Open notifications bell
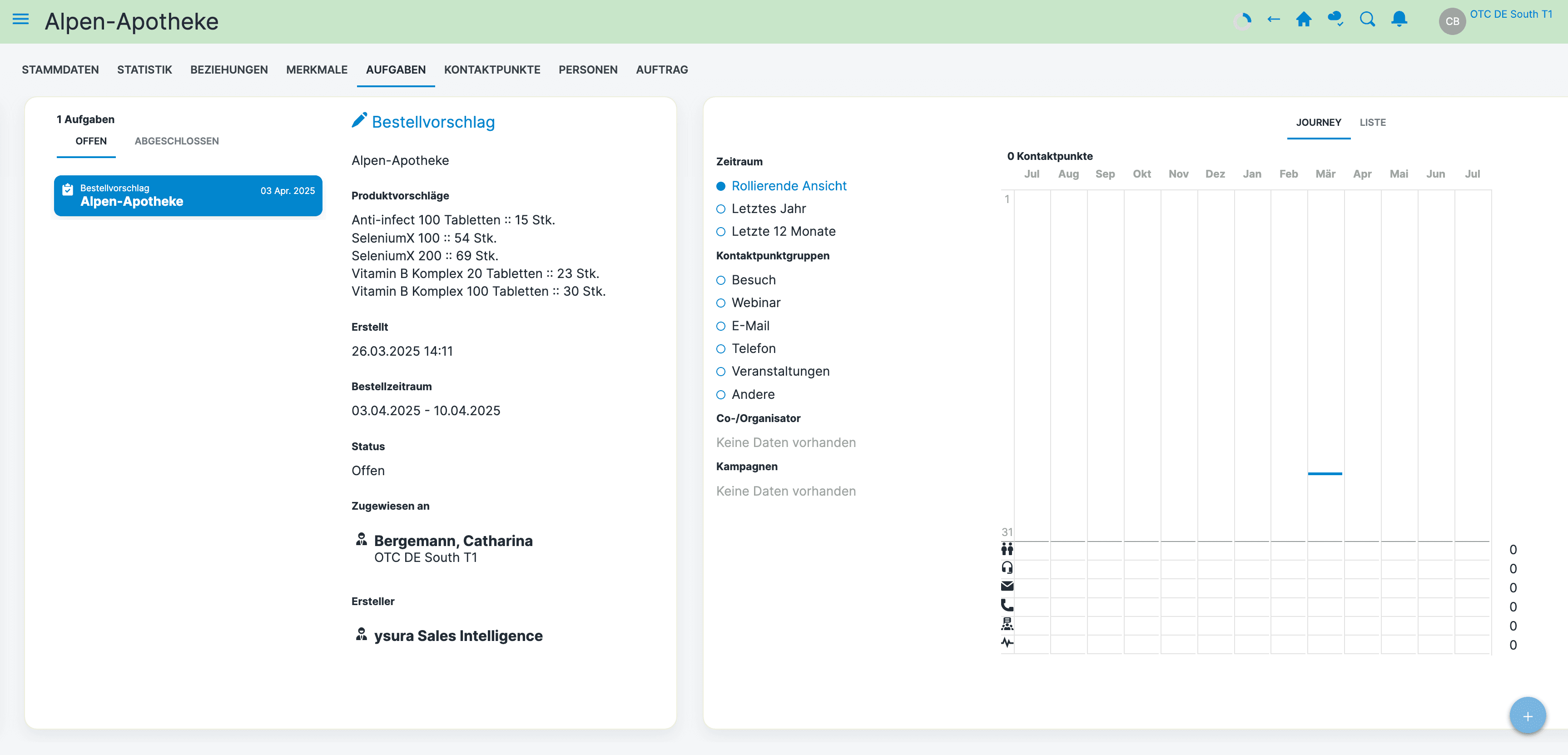 click(1399, 20)
